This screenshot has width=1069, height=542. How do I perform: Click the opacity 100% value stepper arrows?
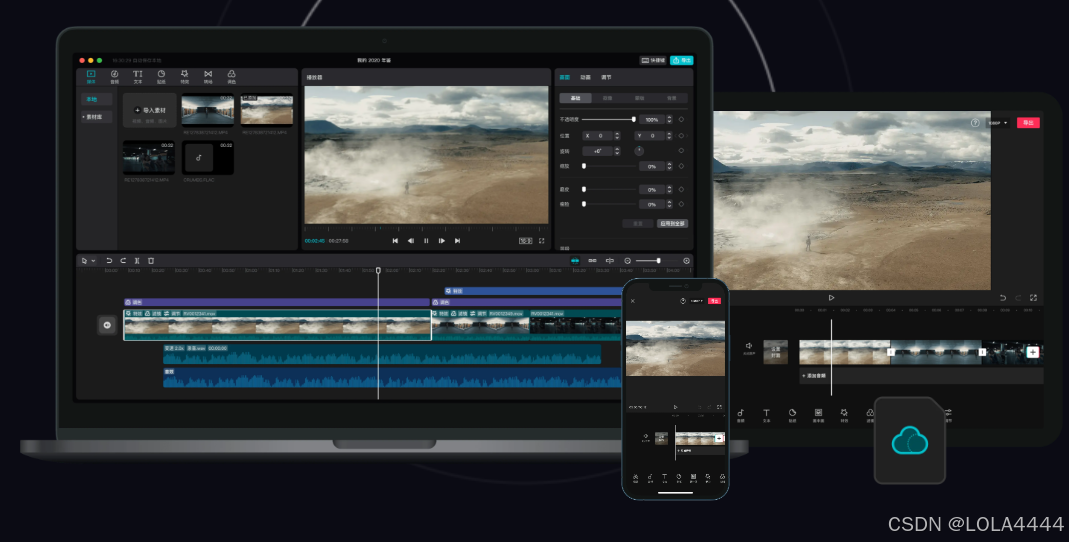click(669, 119)
